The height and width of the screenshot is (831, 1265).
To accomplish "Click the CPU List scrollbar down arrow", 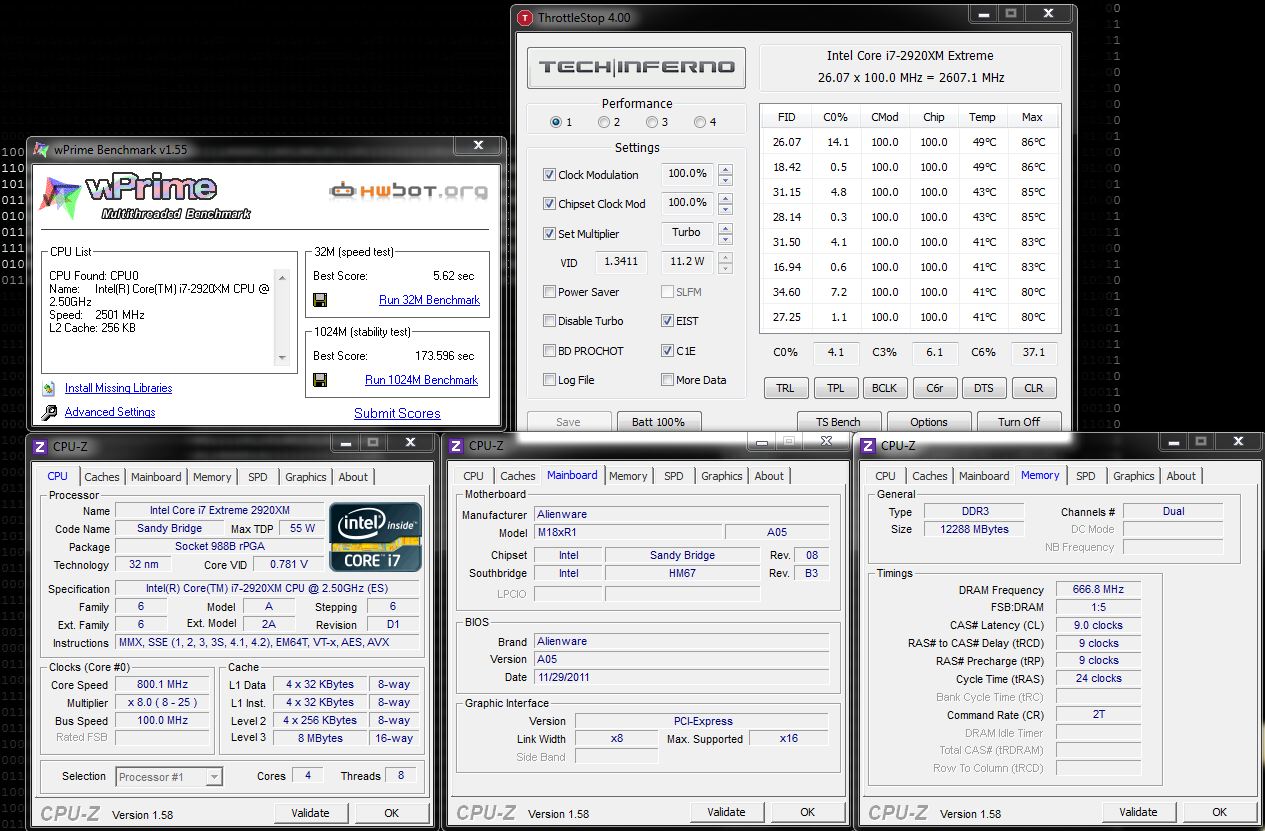I will pos(282,358).
